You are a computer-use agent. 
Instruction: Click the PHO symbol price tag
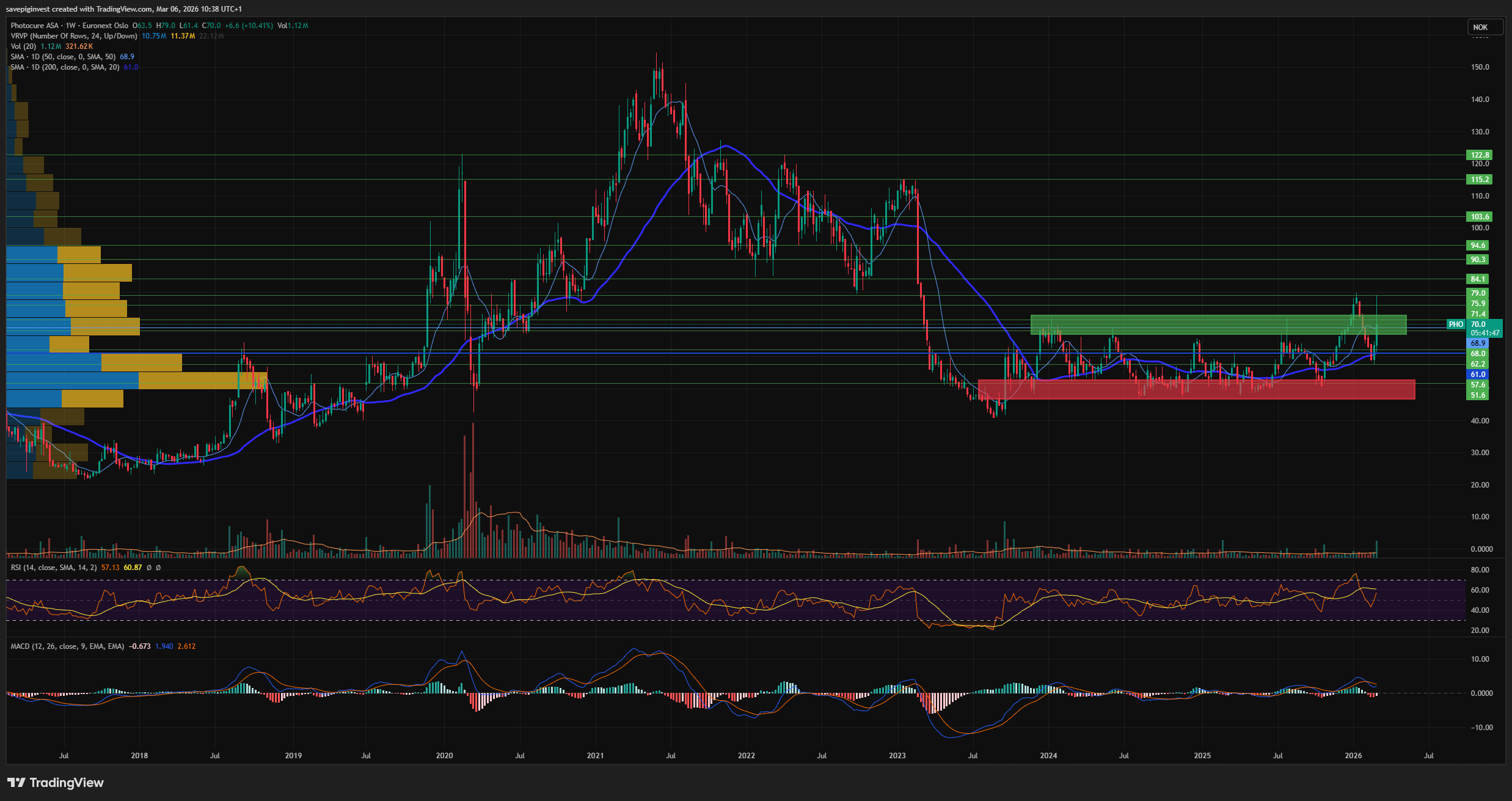[1456, 324]
